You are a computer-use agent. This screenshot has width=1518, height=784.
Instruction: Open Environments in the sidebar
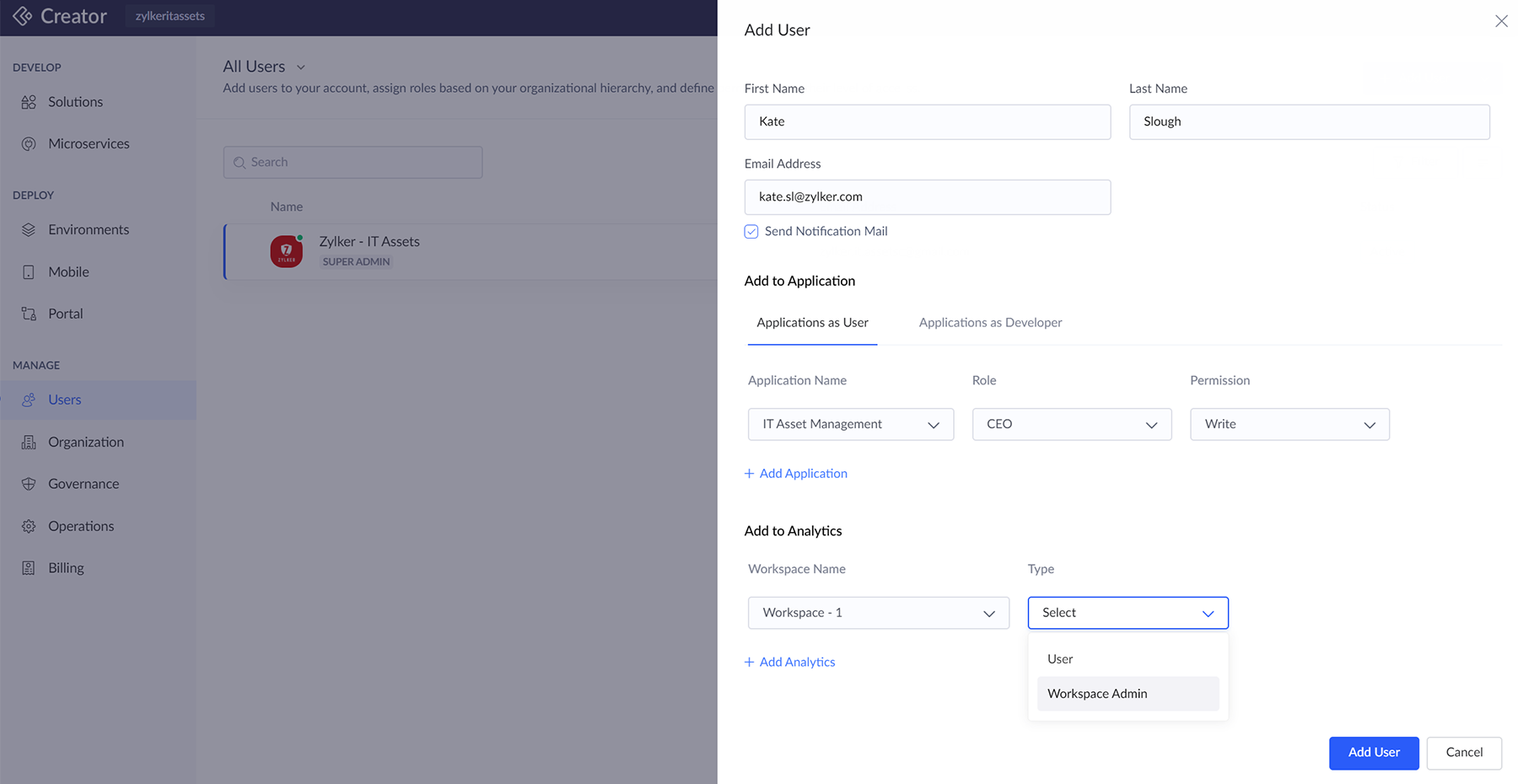coord(98,230)
